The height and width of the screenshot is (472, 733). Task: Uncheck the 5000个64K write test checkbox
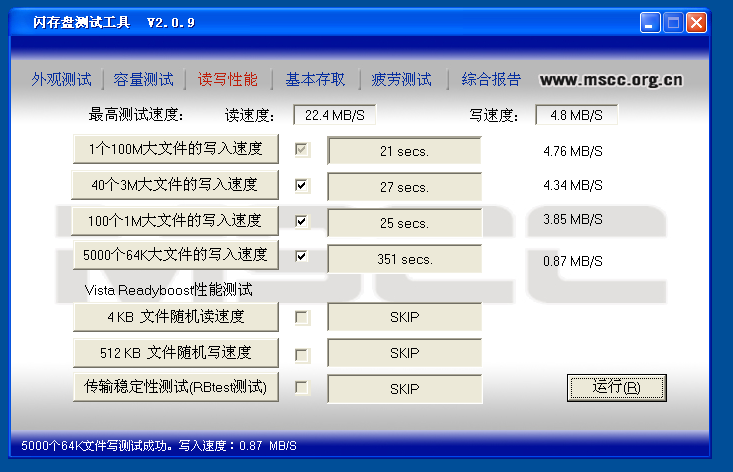[302, 256]
